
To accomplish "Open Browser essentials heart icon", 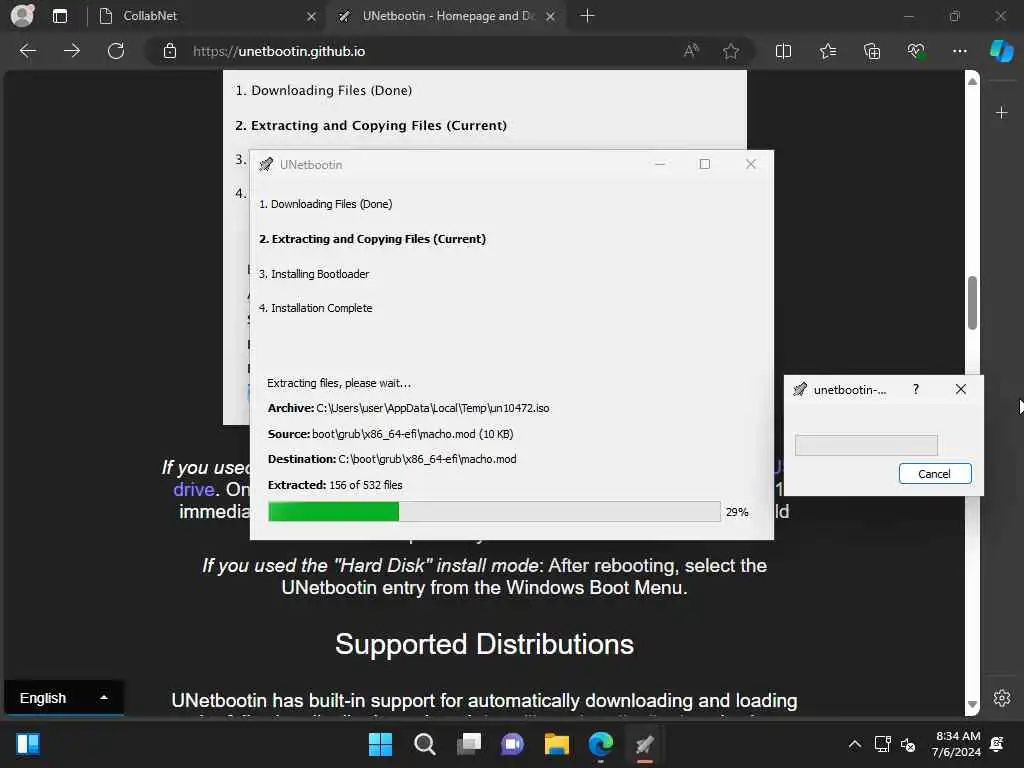I will (x=916, y=51).
